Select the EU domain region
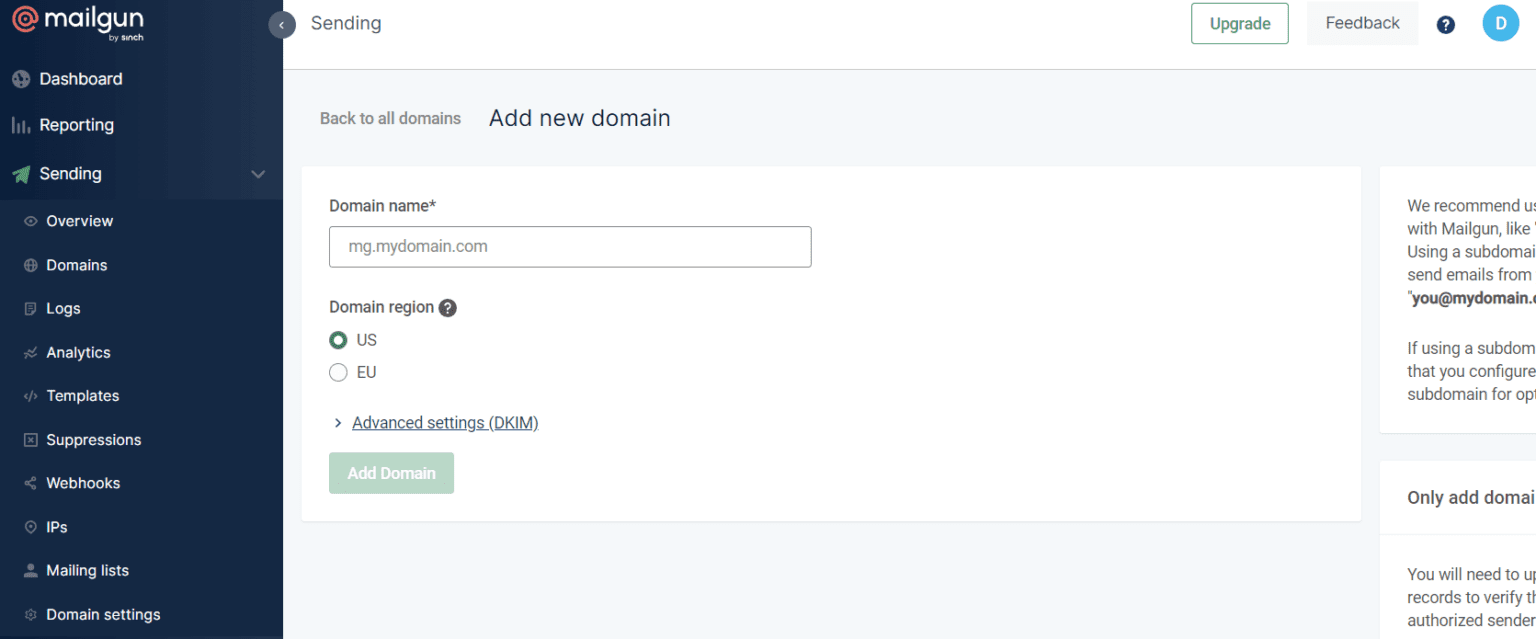 (338, 372)
